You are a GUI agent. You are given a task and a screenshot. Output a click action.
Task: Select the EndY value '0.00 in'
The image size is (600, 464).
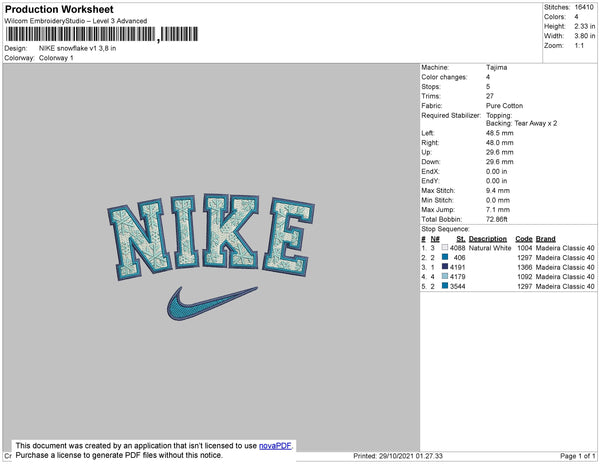click(496, 181)
